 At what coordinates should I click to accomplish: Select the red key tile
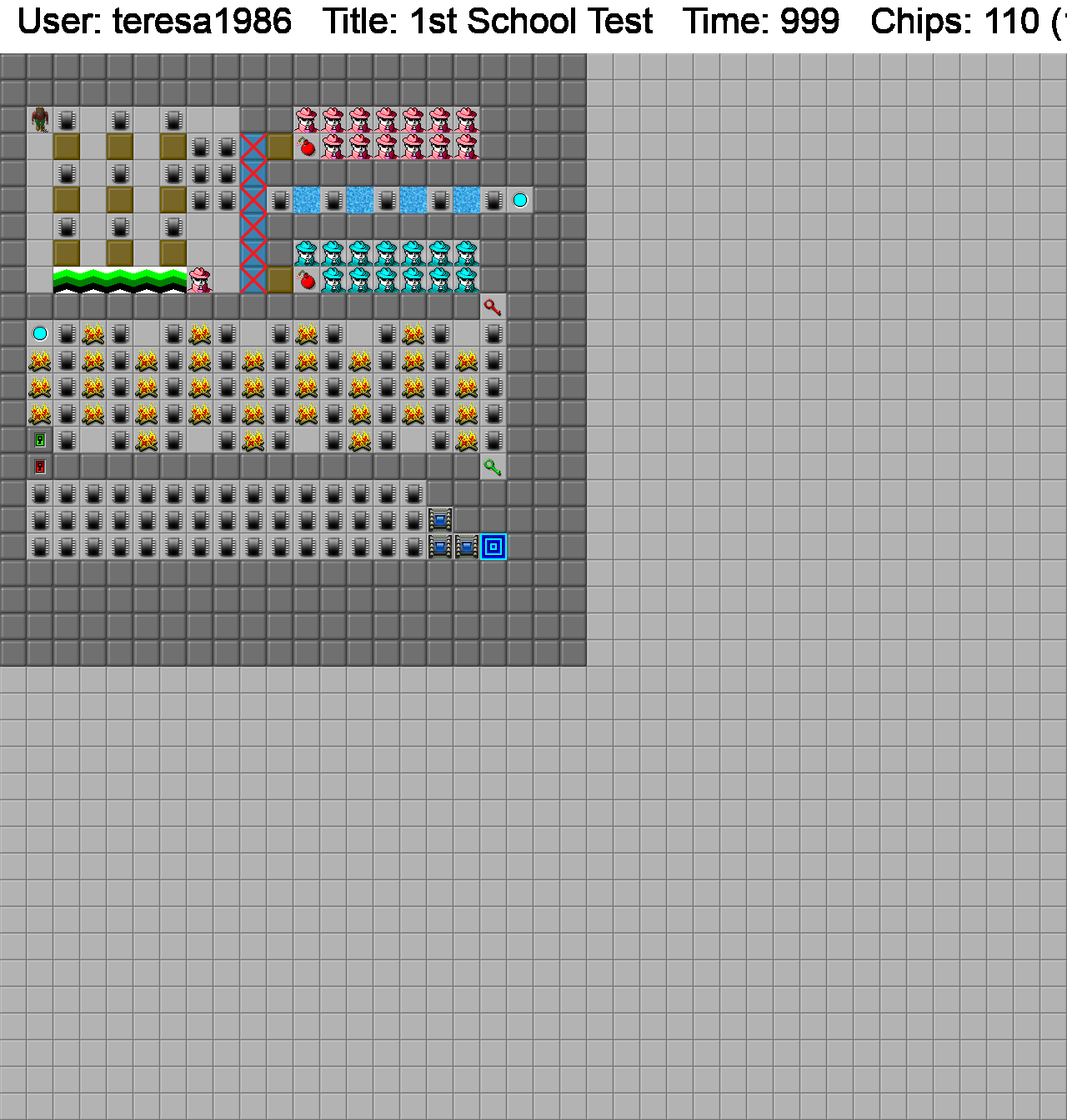click(x=493, y=307)
